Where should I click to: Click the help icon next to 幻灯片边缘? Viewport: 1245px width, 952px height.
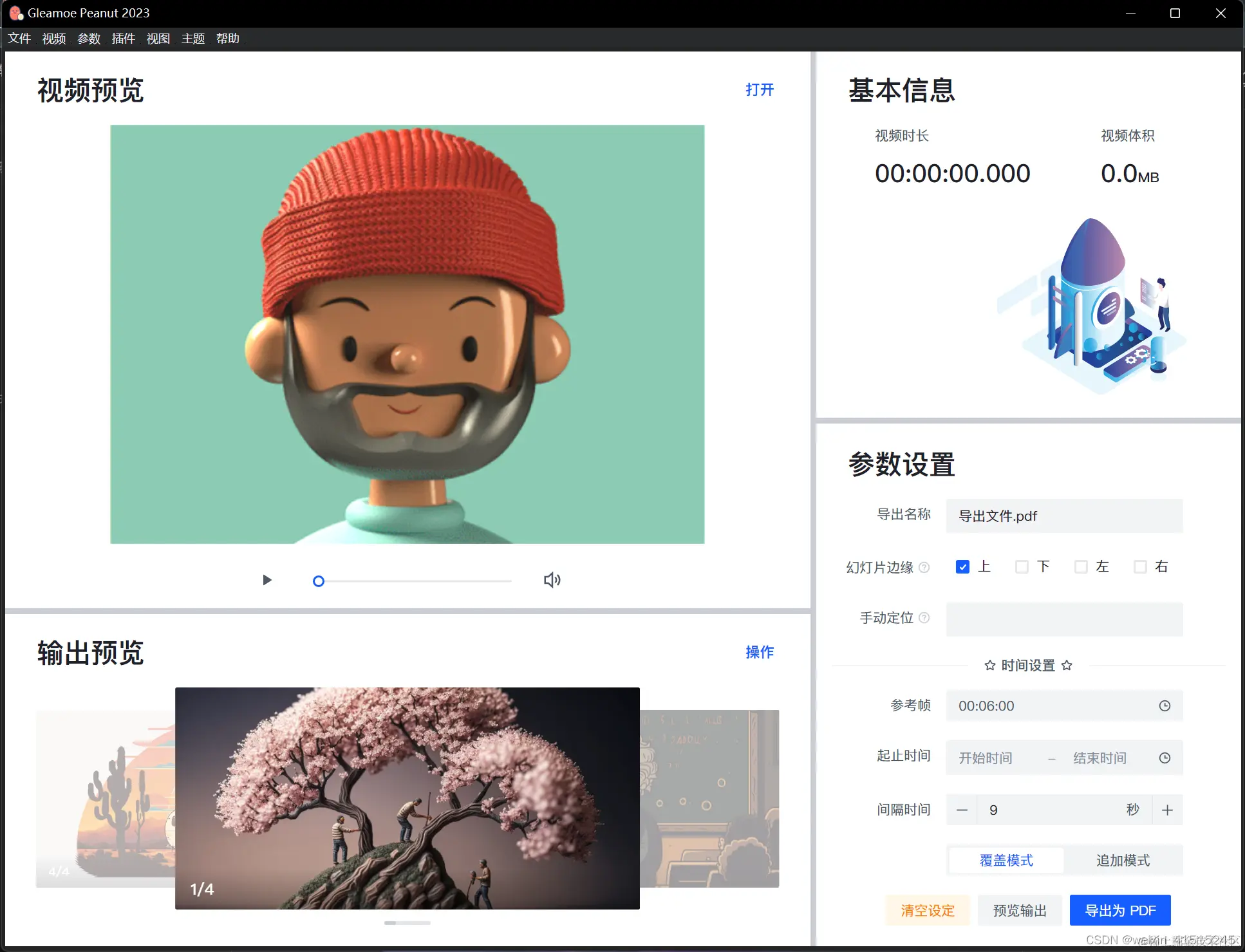click(x=926, y=568)
